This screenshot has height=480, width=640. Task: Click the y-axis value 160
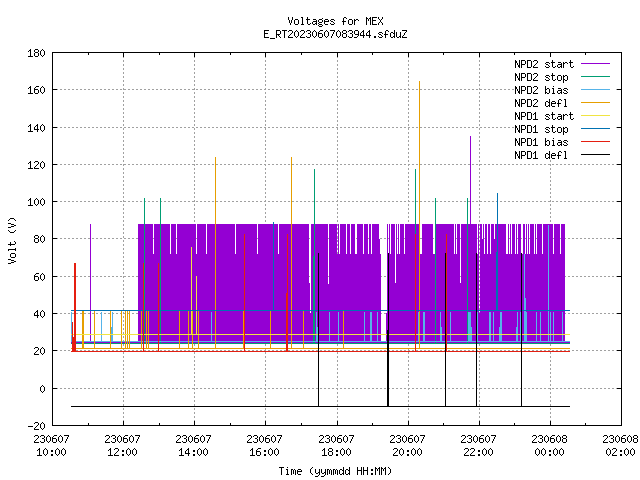[36, 90]
